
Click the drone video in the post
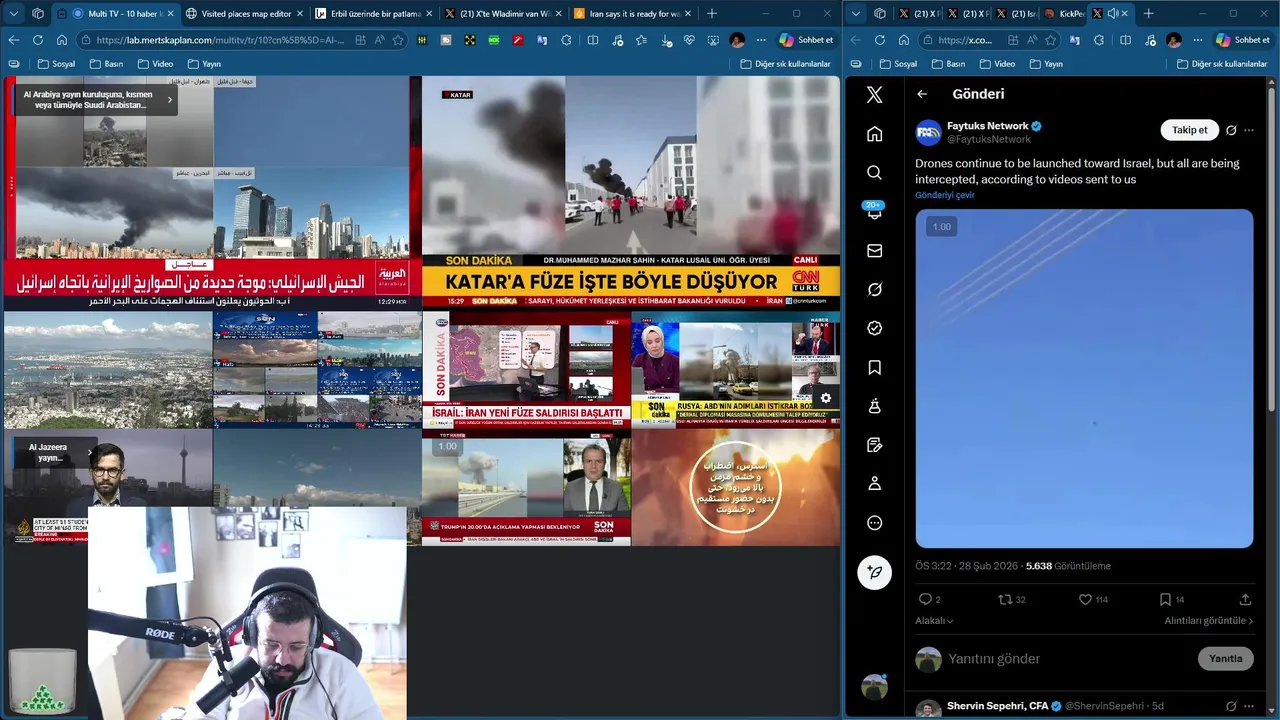click(x=1084, y=378)
